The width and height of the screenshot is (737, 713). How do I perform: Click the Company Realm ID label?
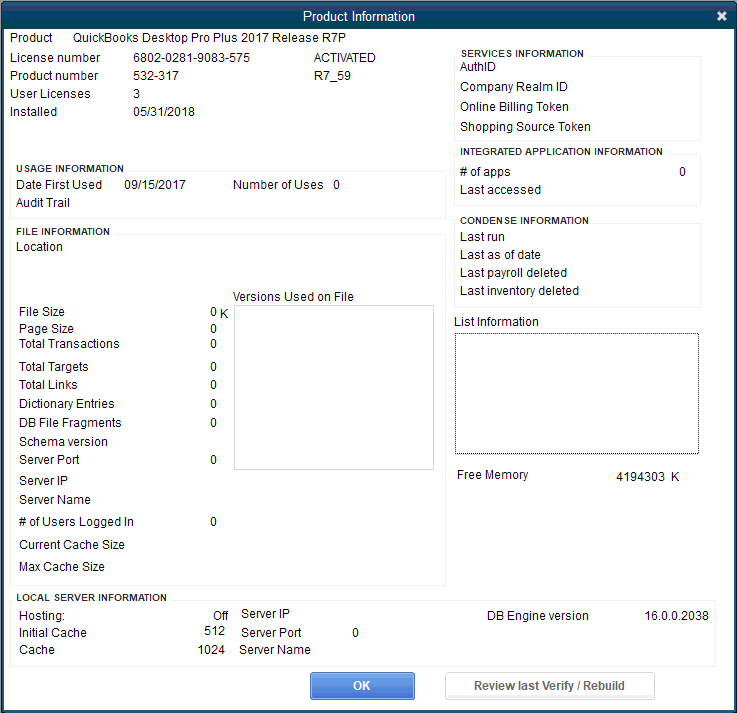pos(514,87)
